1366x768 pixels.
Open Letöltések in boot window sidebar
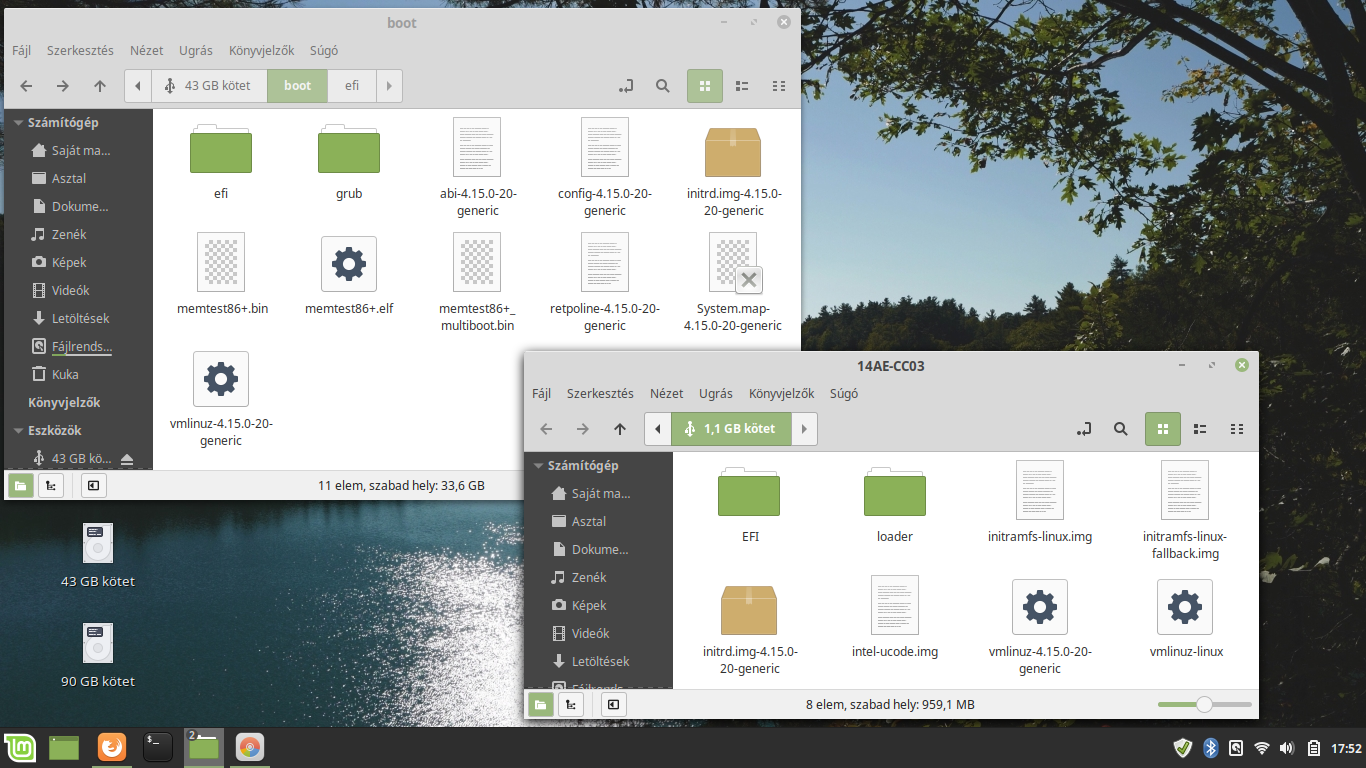tap(78, 318)
